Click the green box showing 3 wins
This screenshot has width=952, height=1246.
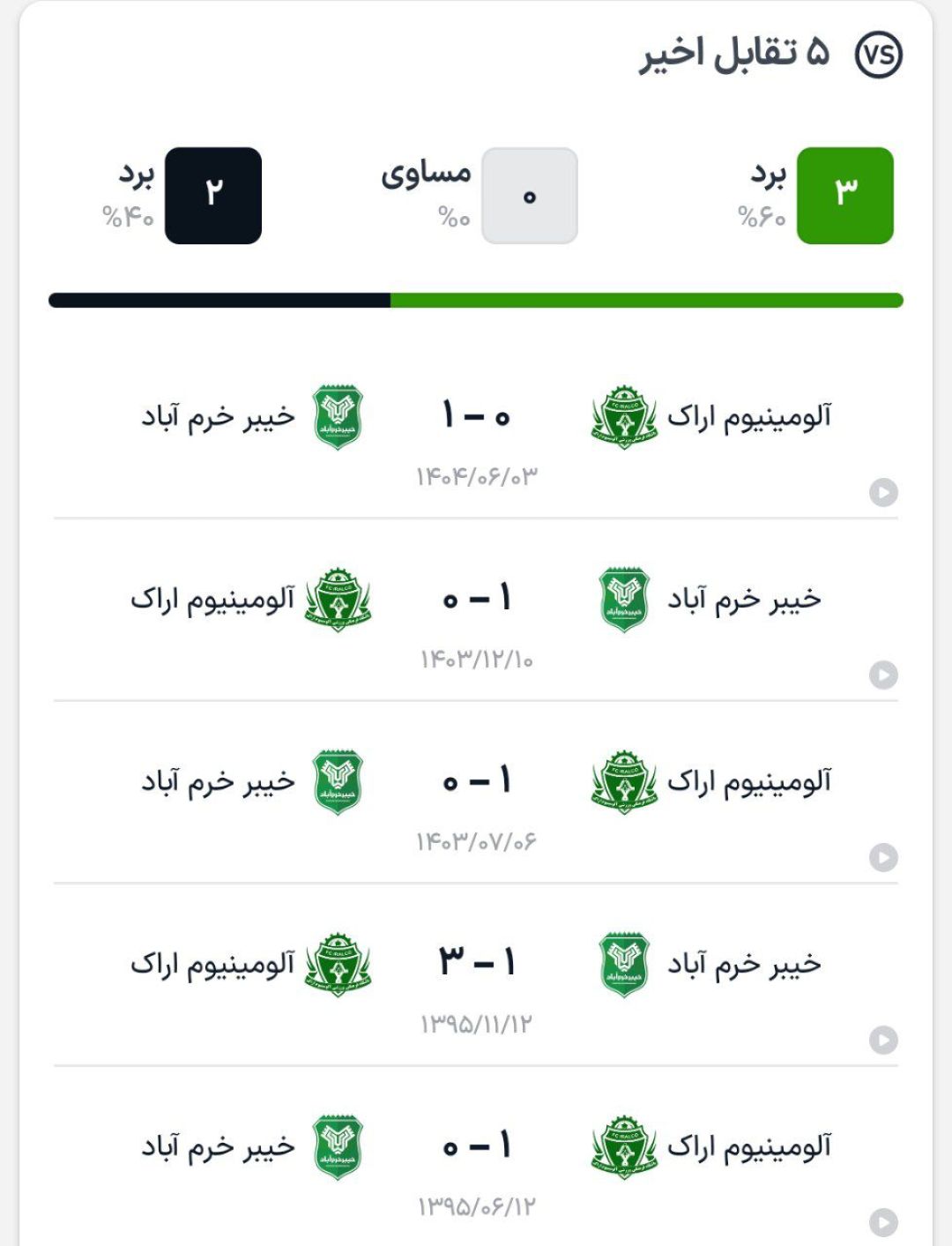pyautogui.click(x=845, y=195)
